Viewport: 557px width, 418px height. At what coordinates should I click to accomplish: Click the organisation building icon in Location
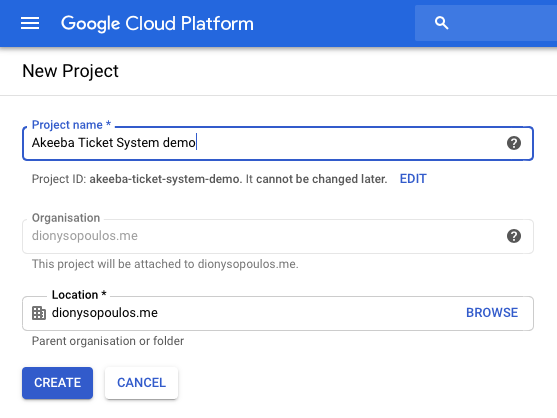tap(39, 313)
